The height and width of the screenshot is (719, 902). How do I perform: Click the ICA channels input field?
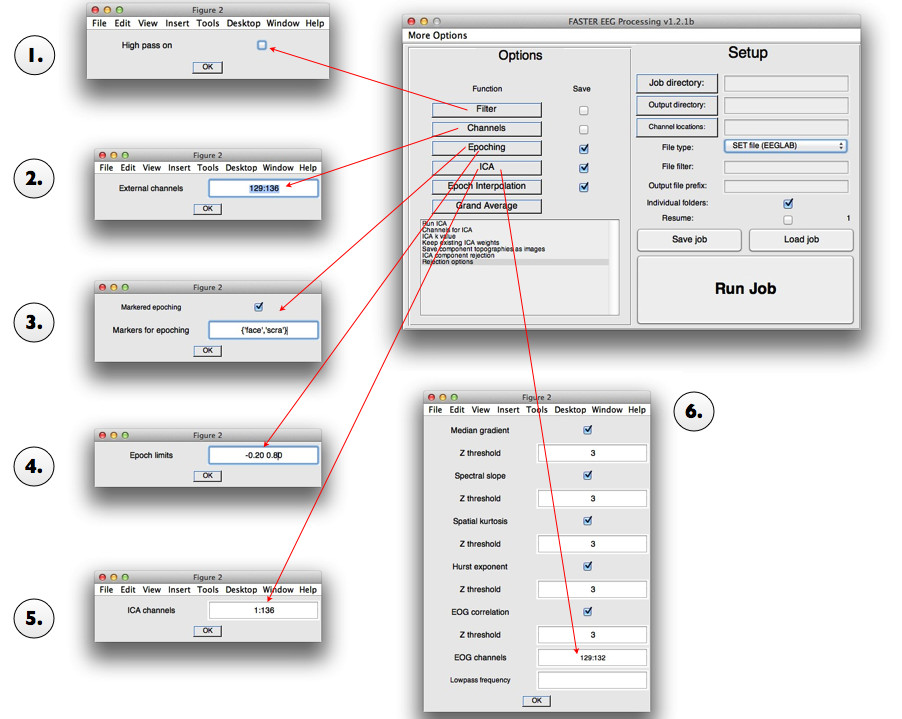263,610
